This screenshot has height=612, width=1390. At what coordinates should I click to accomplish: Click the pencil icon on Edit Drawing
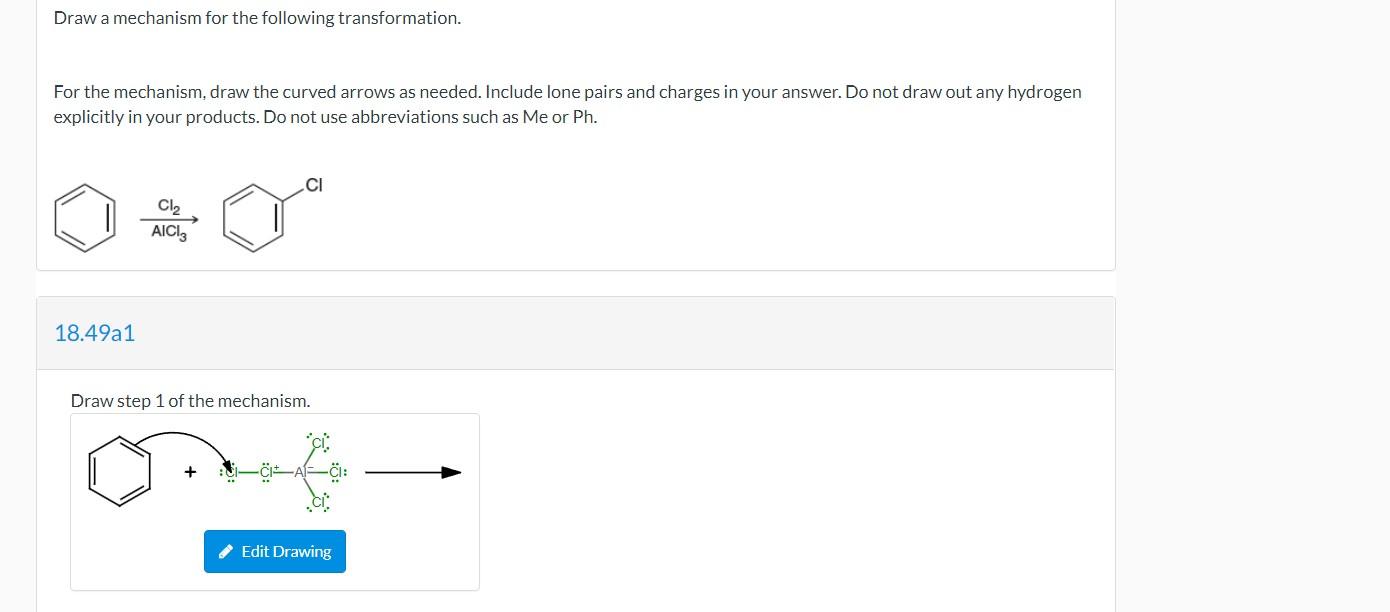click(225, 551)
